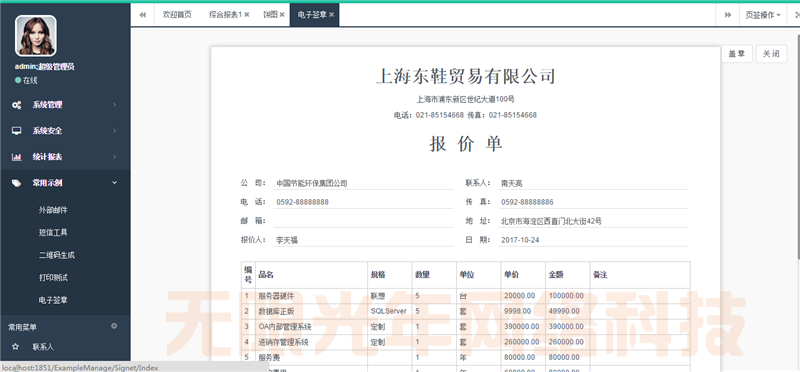Click the SQLServer 规格 cell
The width and height of the screenshot is (800, 372).
coord(390,311)
